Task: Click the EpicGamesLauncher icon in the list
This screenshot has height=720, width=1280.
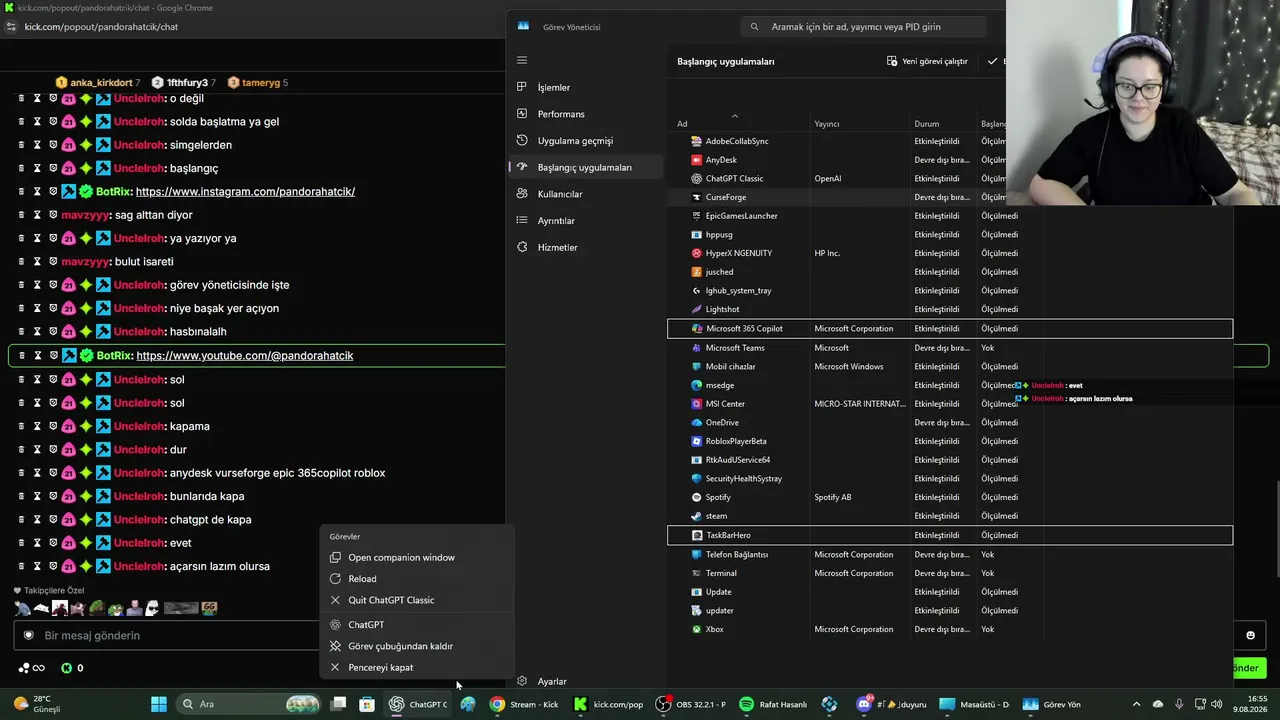Action: point(697,216)
